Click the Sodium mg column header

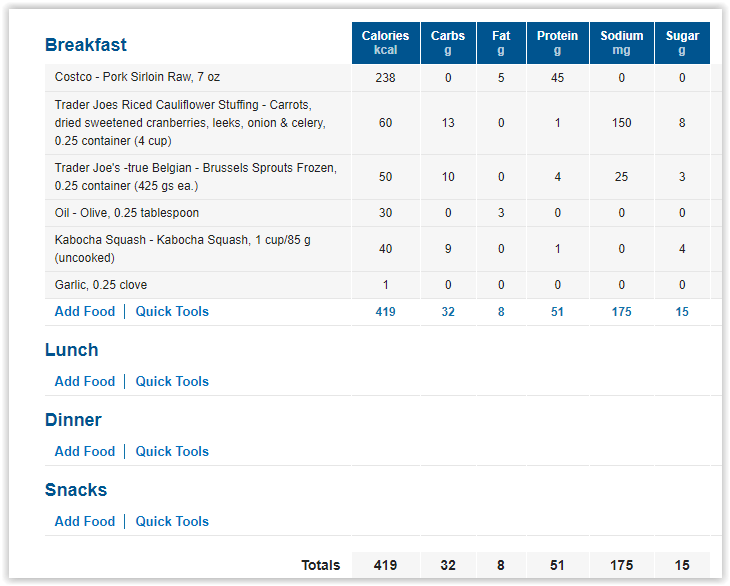pos(622,43)
